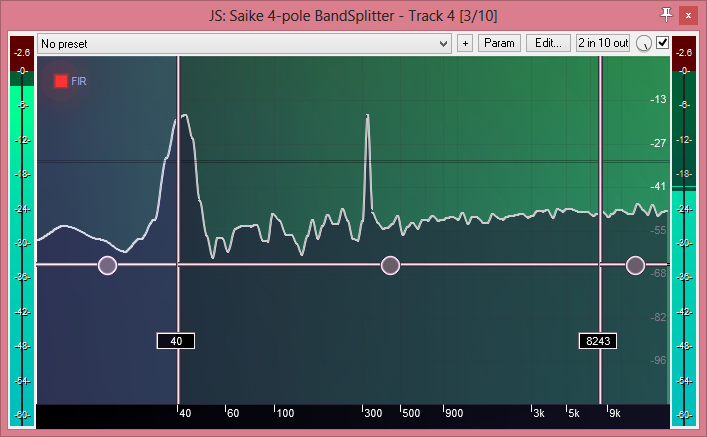Click the left input level meter
The width and height of the screenshot is (707, 437).
click(x=22, y=231)
